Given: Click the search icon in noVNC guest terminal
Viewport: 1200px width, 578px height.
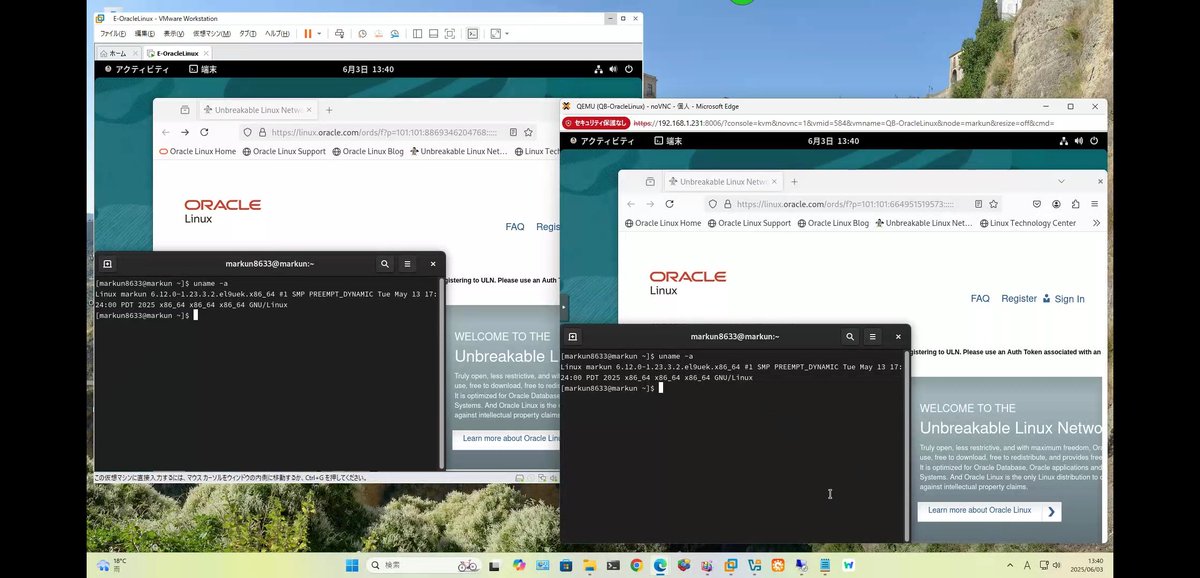Looking at the screenshot, I should pyautogui.click(x=850, y=337).
